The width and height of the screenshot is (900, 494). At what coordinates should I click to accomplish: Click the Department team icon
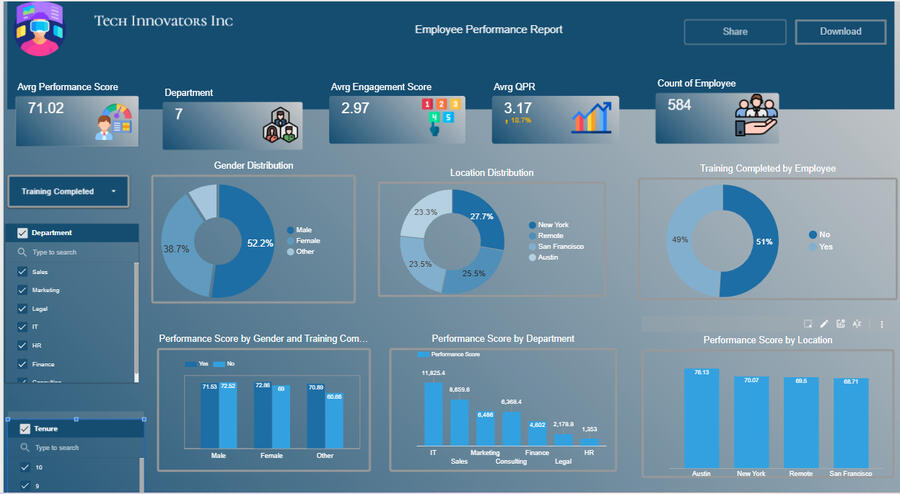coord(280,127)
